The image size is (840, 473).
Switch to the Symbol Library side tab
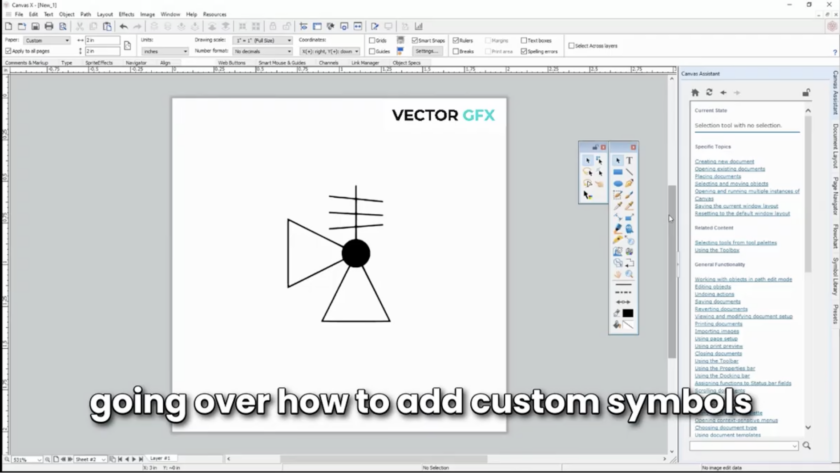tap(835, 276)
